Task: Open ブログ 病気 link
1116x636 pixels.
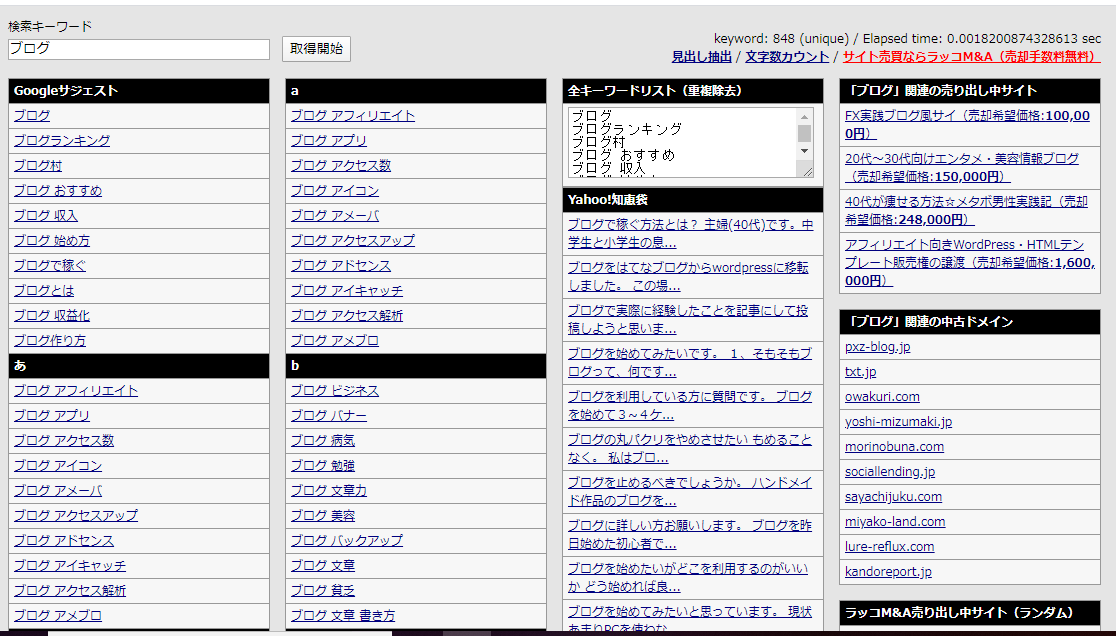Action: (322, 440)
